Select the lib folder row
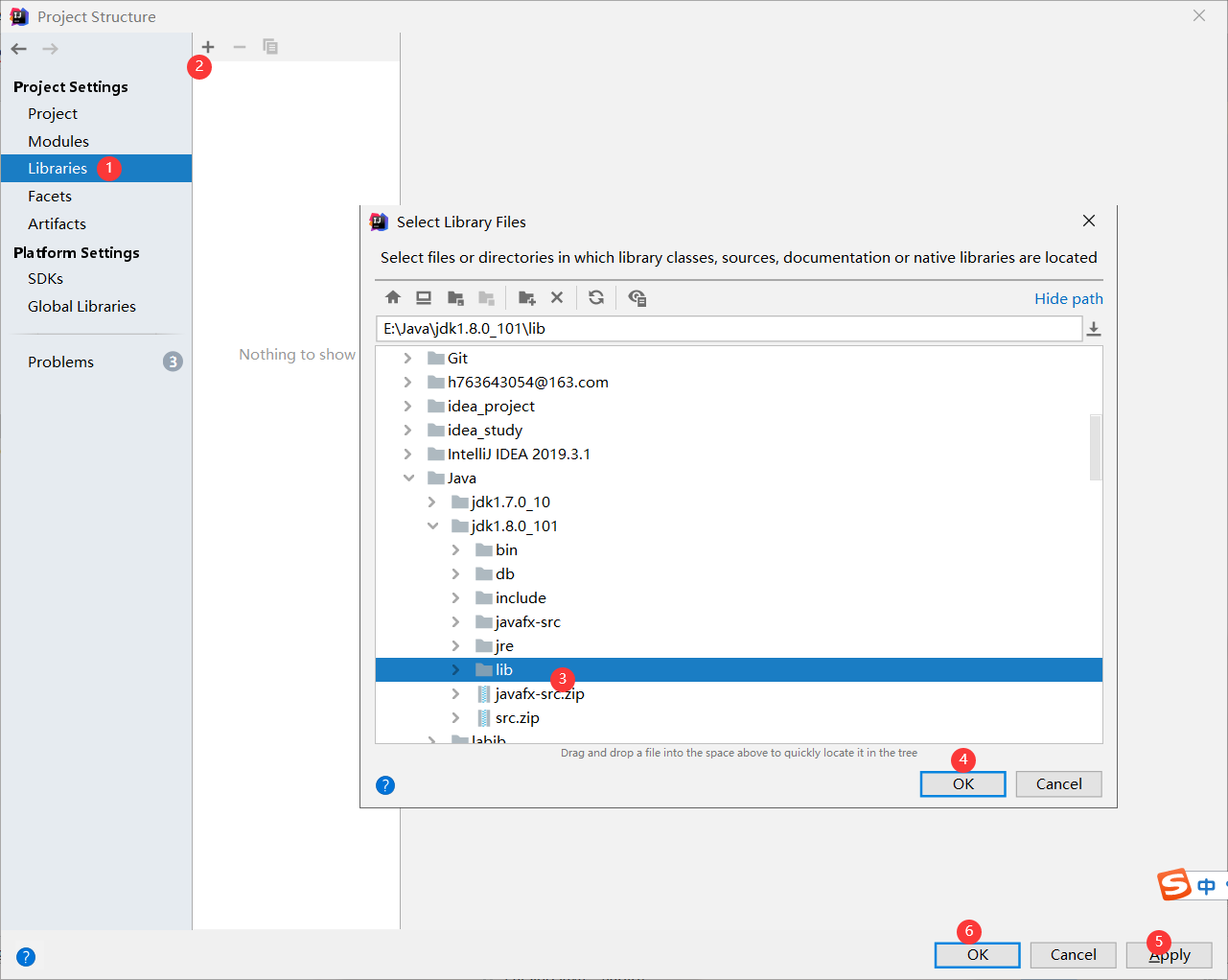The width and height of the screenshot is (1228, 980). tap(739, 669)
